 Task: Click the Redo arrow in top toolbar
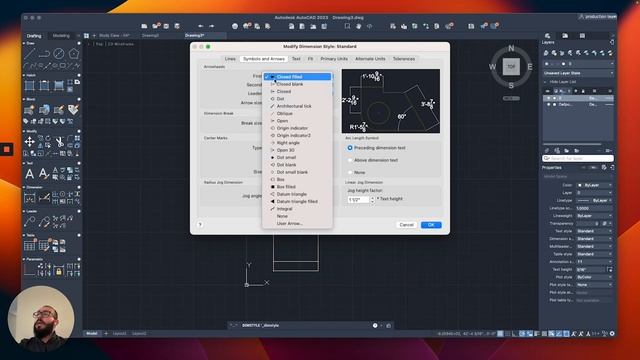[x=211, y=26]
